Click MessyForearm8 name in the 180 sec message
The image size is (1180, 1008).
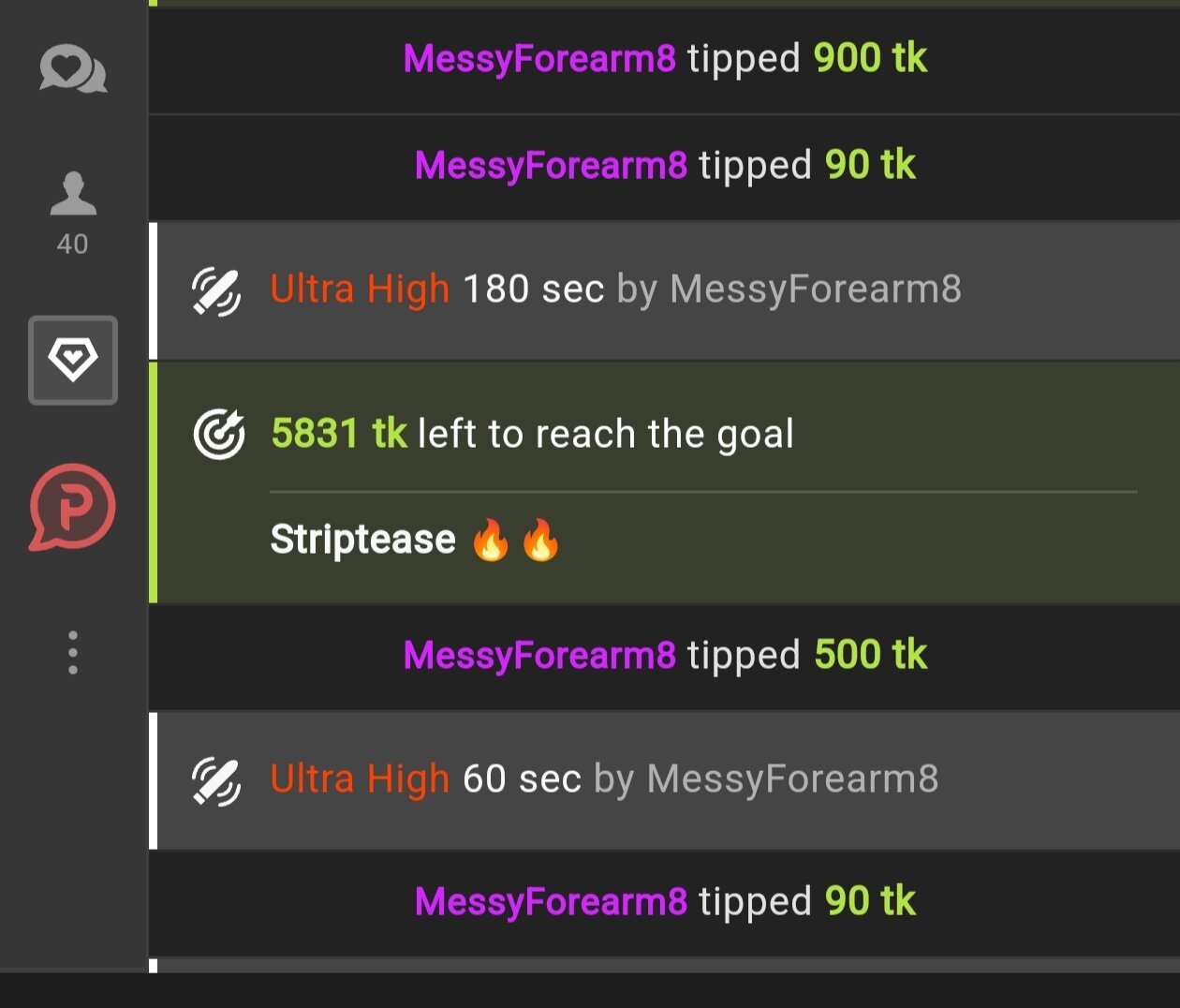pyautogui.click(x=815, y=289)
